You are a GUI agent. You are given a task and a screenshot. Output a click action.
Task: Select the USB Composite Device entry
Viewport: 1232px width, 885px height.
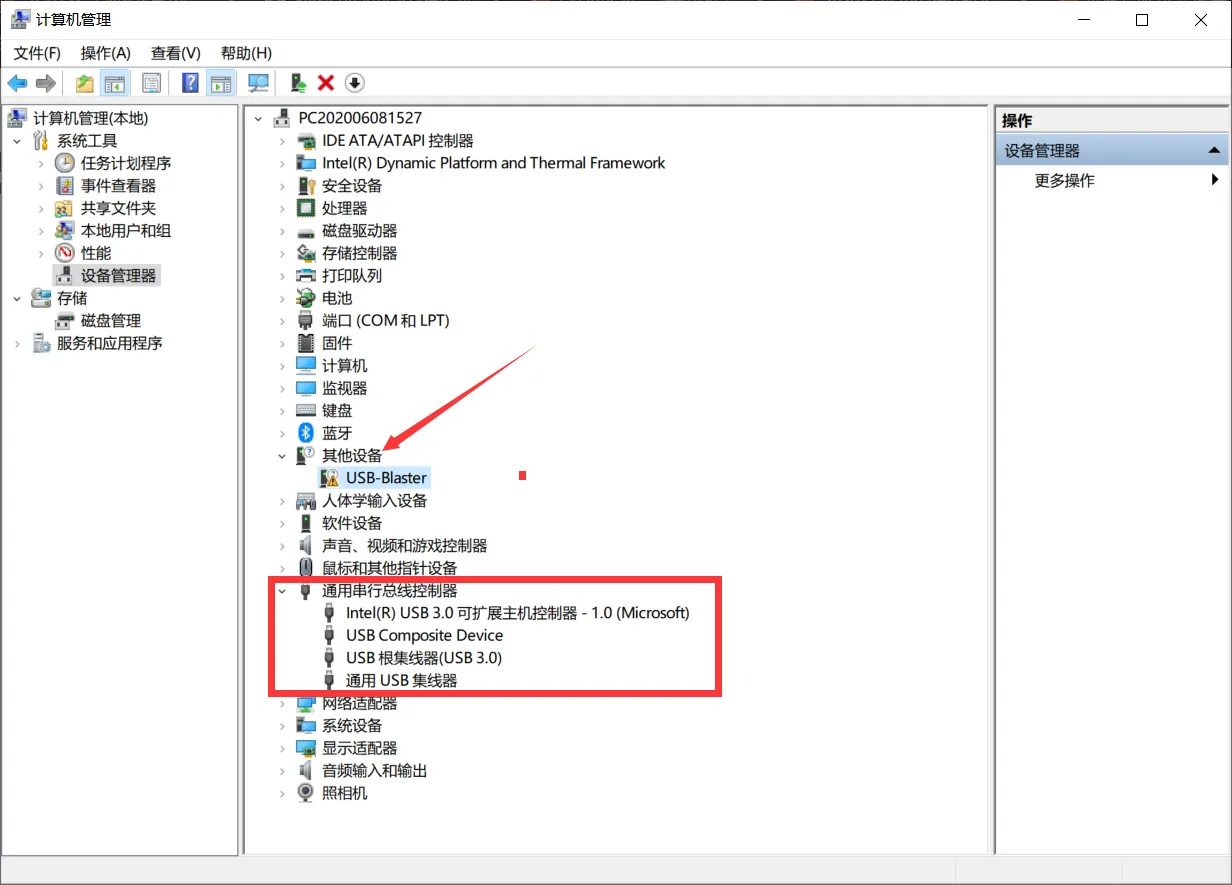click(425, 636)
